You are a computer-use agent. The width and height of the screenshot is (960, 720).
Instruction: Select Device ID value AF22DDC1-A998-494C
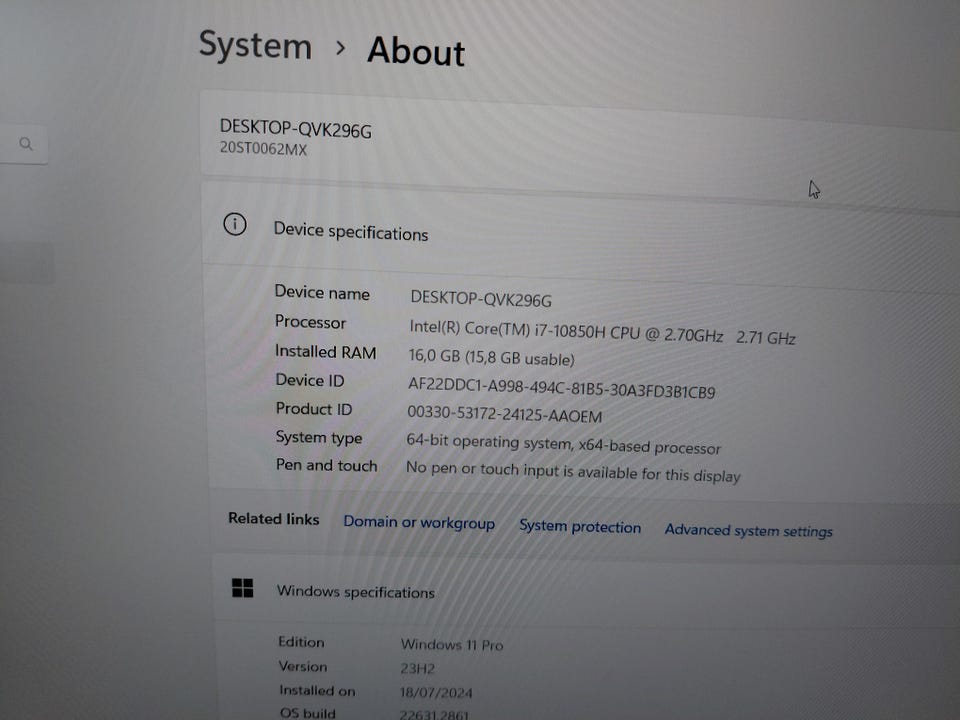click(x=561, y=388)
